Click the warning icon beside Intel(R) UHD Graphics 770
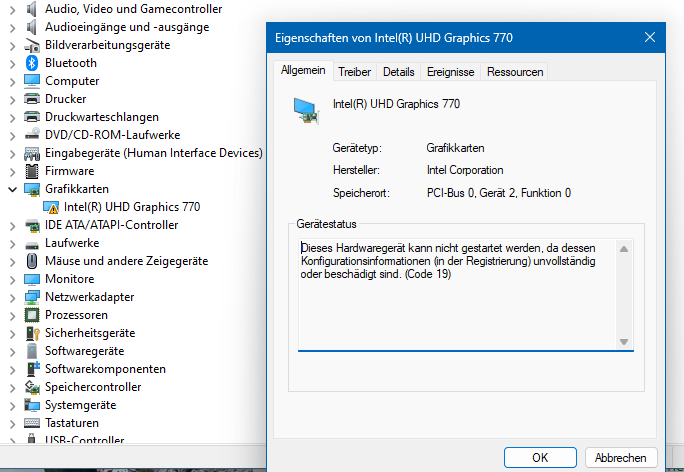The image size is (684, 472). tap(51, 207)
